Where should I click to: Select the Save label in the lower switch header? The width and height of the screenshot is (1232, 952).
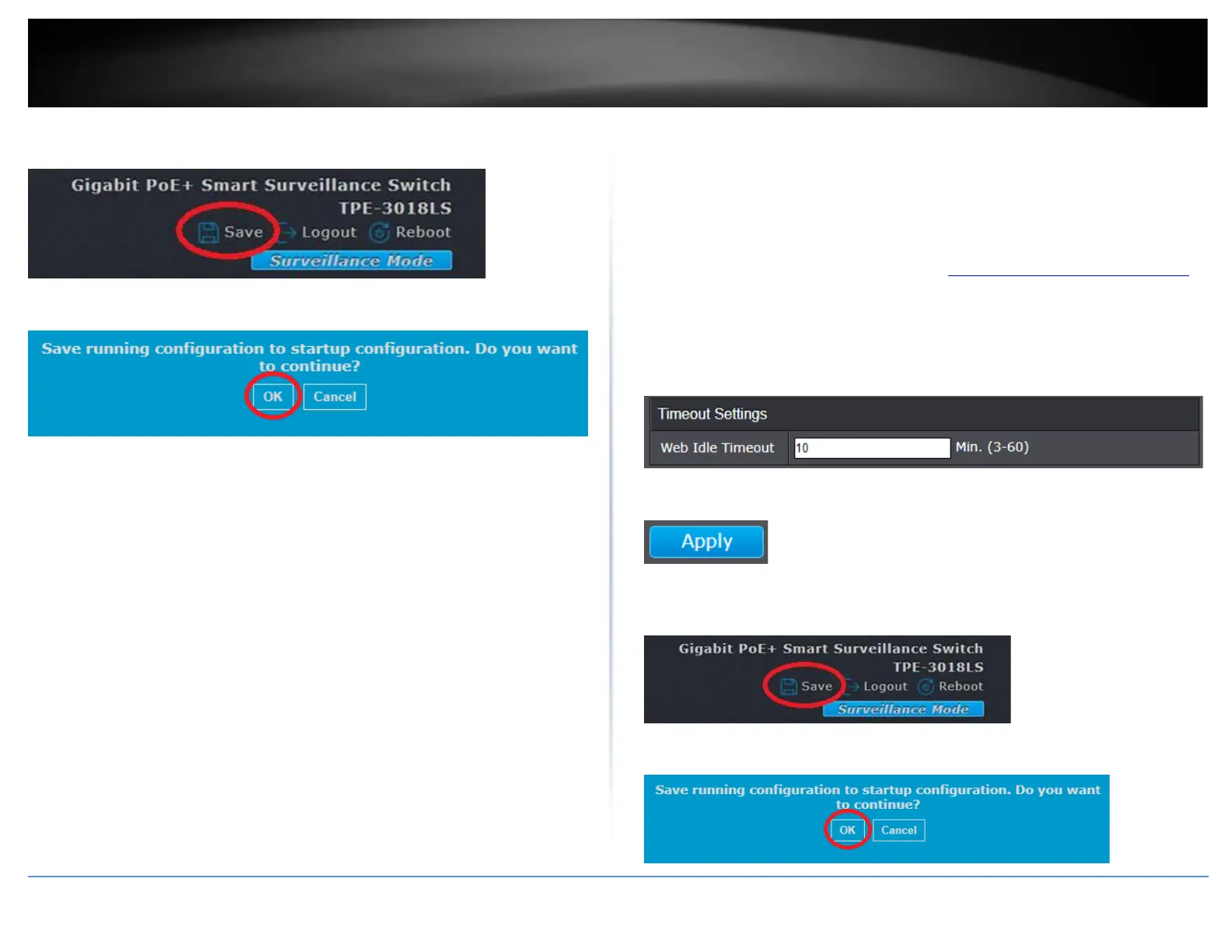(817, 686)
